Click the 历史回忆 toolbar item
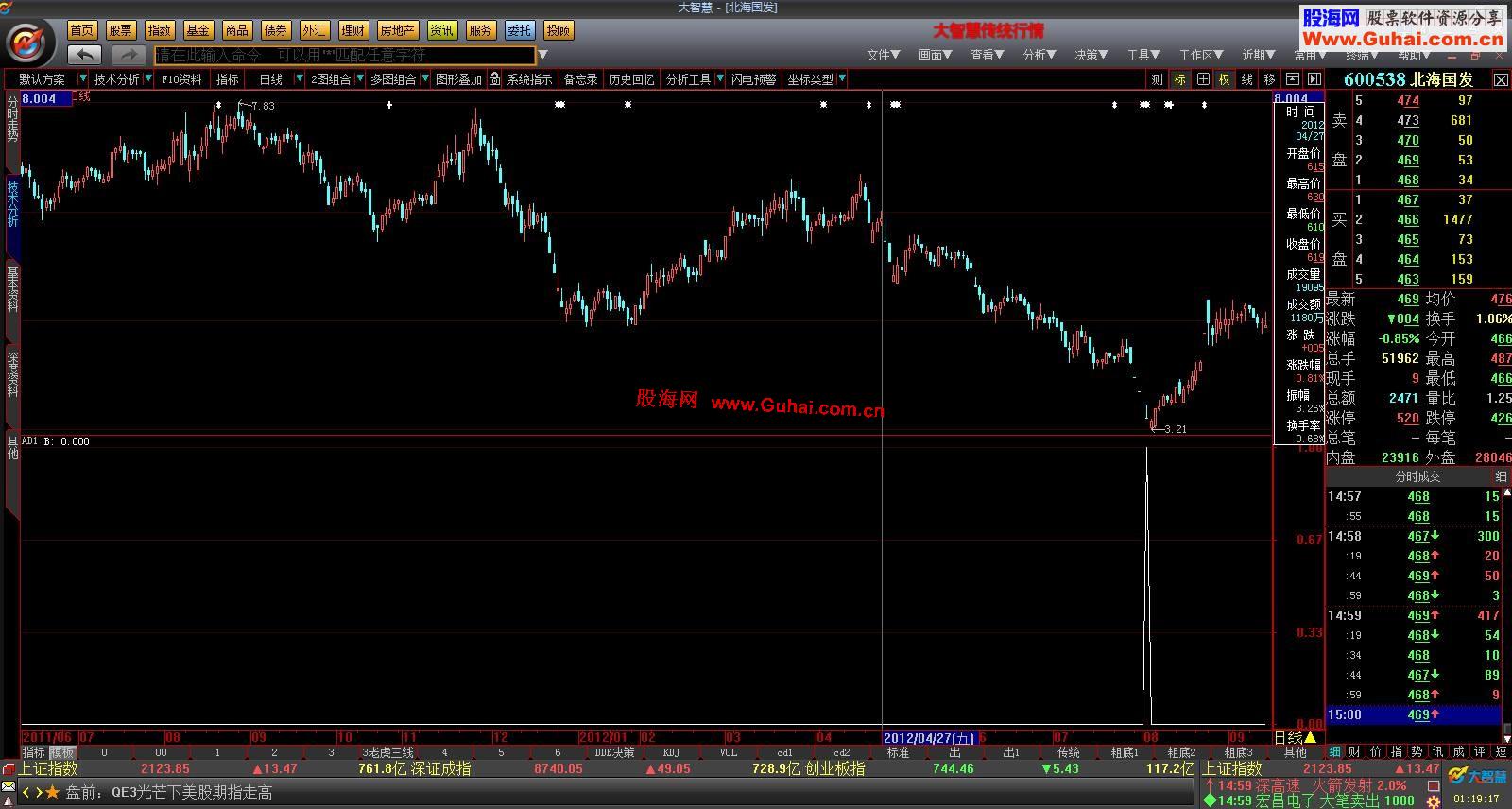This screenshot has width=1512, height=809. pos(631,79)
